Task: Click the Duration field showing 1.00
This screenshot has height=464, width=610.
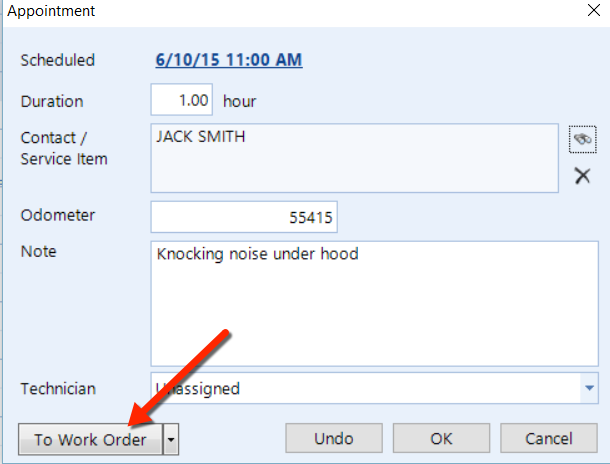Action: coord(182,100)
